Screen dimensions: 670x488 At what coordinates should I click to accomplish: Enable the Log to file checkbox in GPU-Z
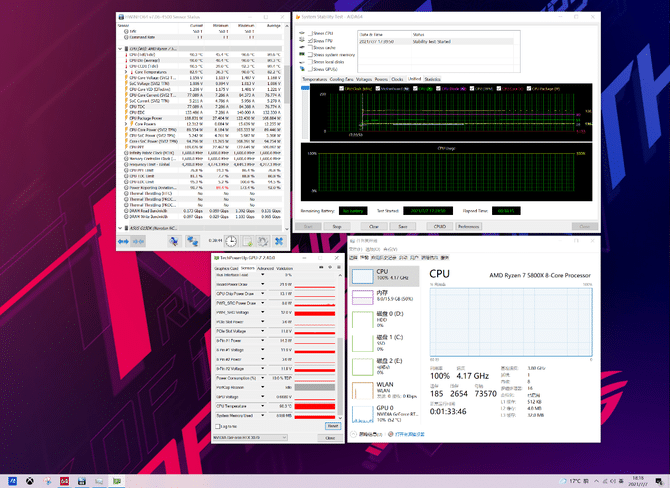(x=217, y=426)
